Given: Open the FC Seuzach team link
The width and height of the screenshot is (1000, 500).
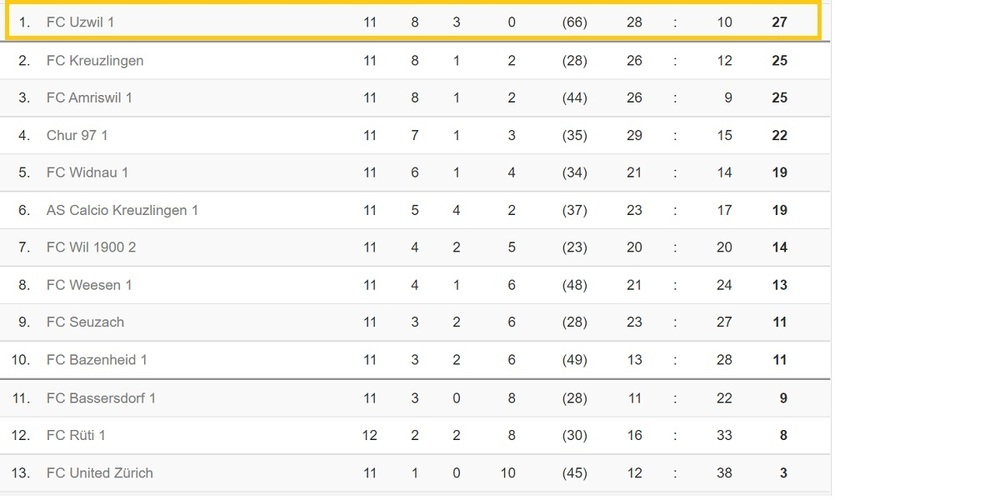Looking at the screenshot, I should (85, 323).
